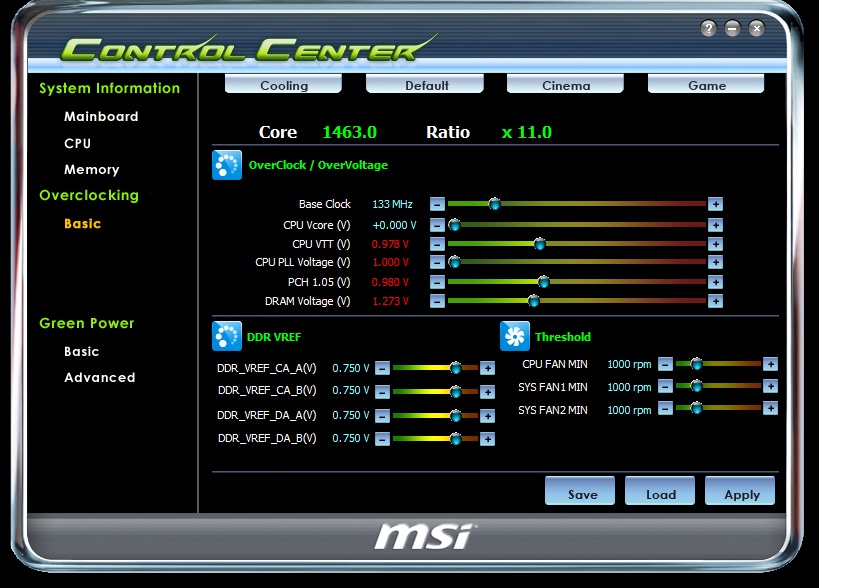Open Mainboard system information

tap(101, 116)
